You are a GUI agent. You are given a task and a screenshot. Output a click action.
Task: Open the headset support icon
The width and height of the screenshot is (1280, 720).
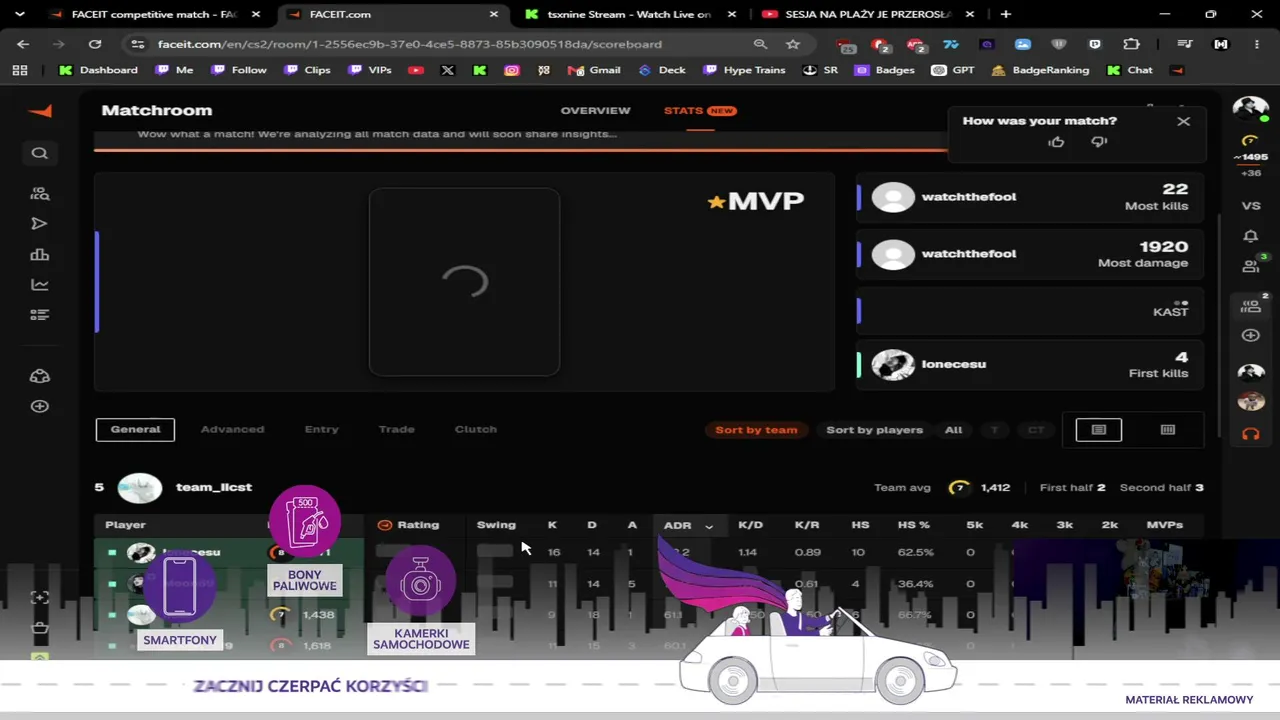pyautogui.click(x=1251, y=434)
